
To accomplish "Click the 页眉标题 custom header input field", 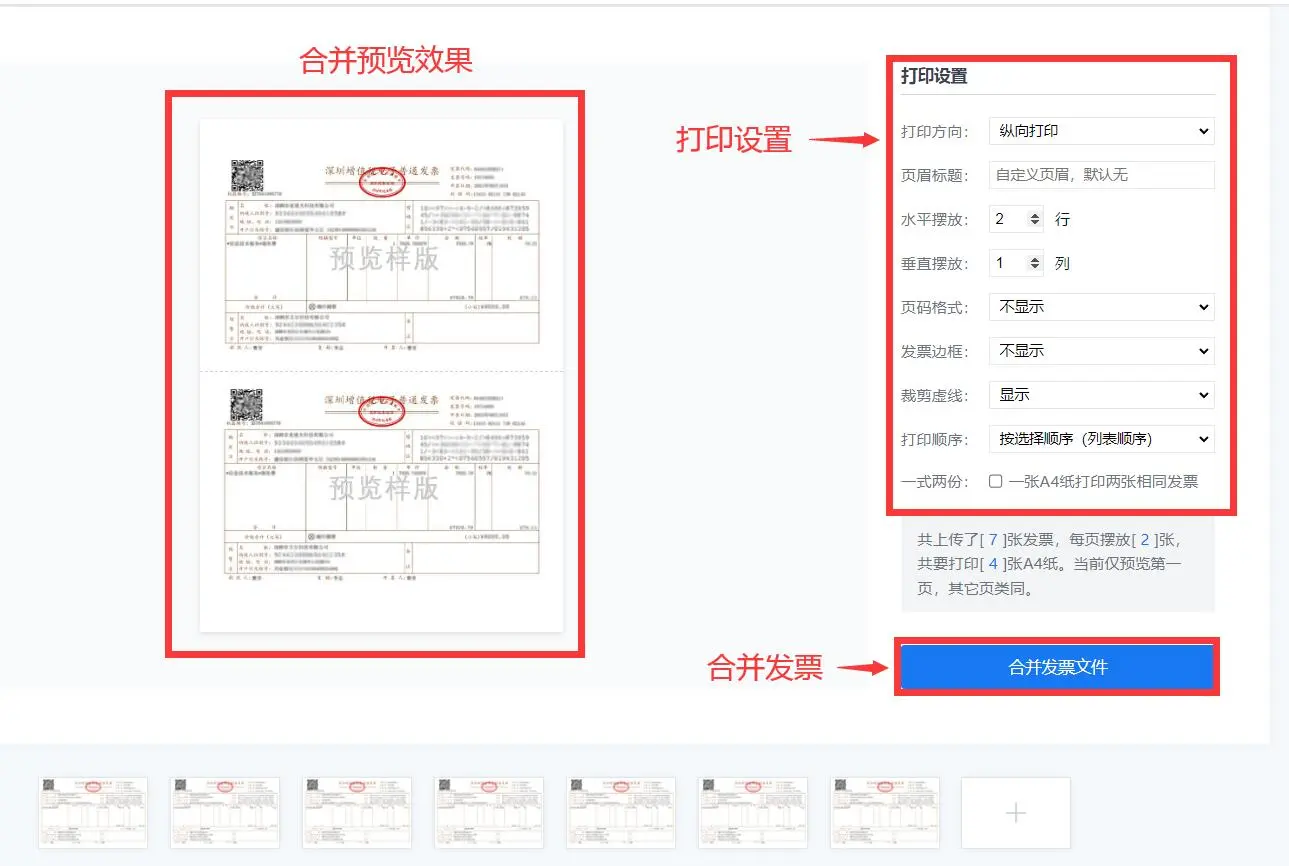I will (x=1101, y=175).
